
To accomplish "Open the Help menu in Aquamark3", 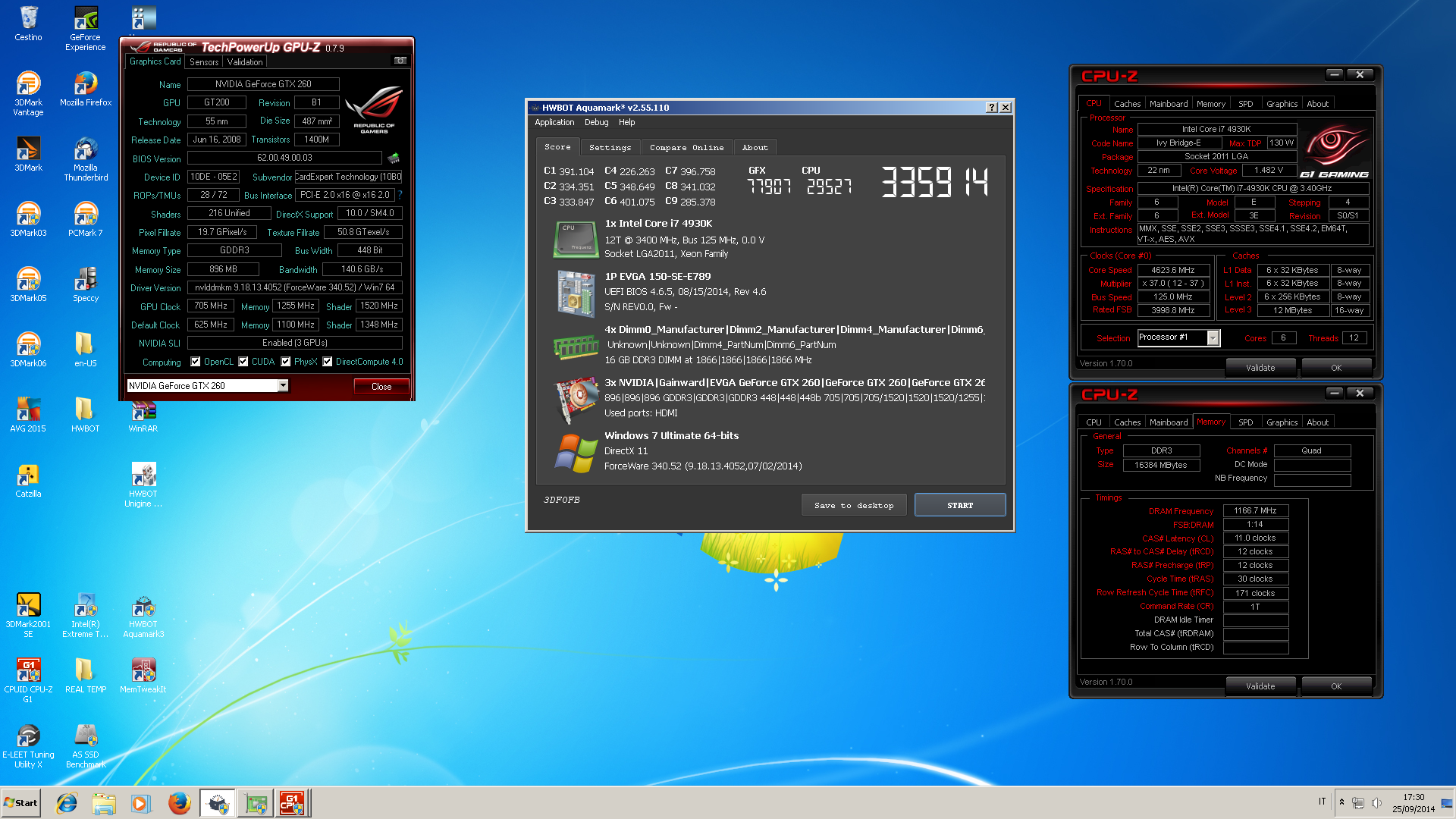I will pyautogui.click(x=626, y=122).
